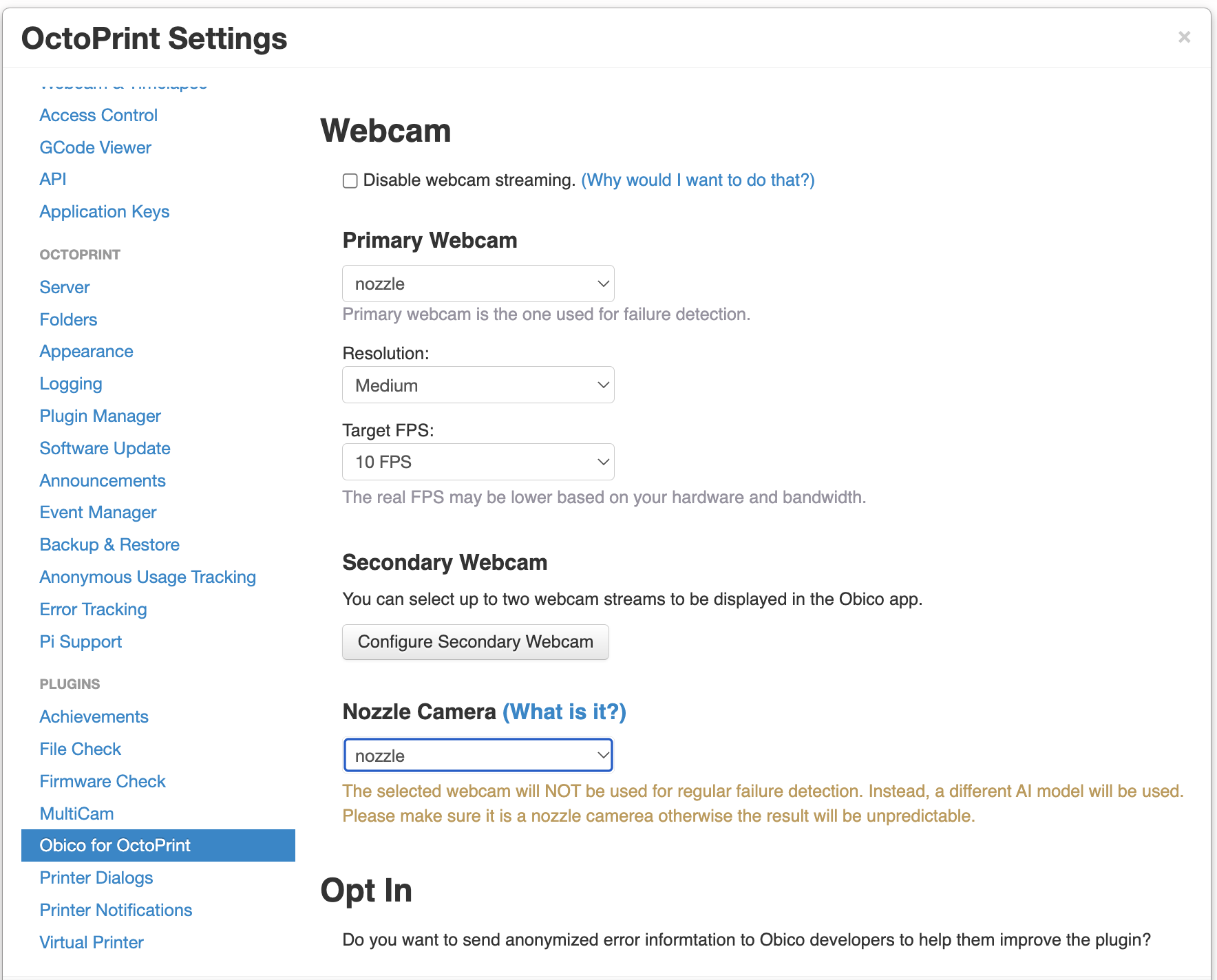Select Access Control in the sidebar
Viewport: 1217px width, 980px height.
coord(98,115)
